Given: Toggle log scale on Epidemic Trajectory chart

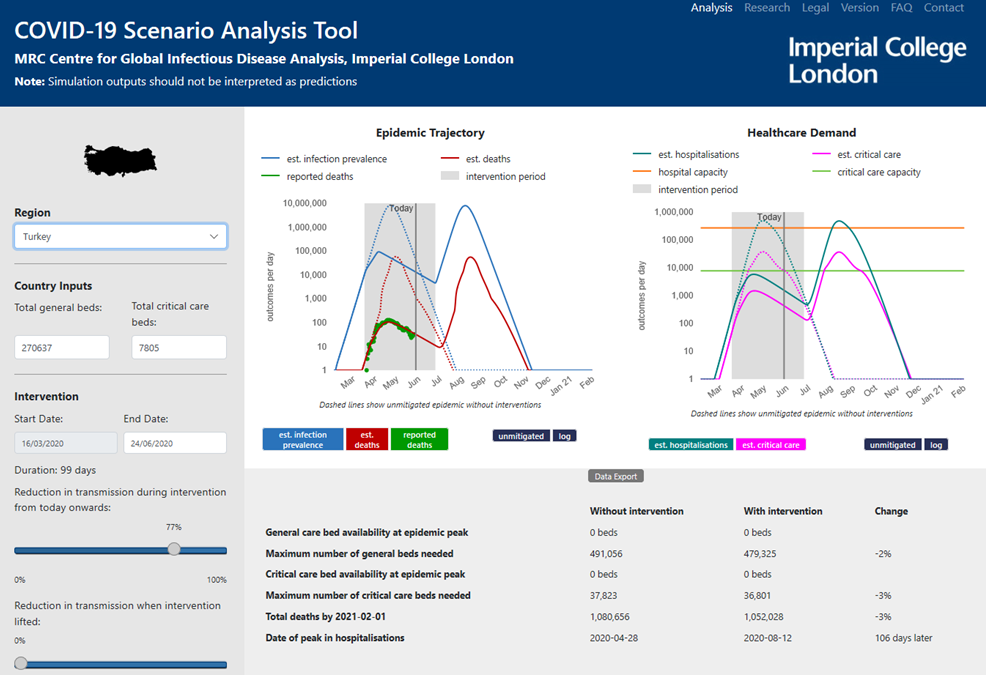Looking at the screenshot, I should pos(564,436).
